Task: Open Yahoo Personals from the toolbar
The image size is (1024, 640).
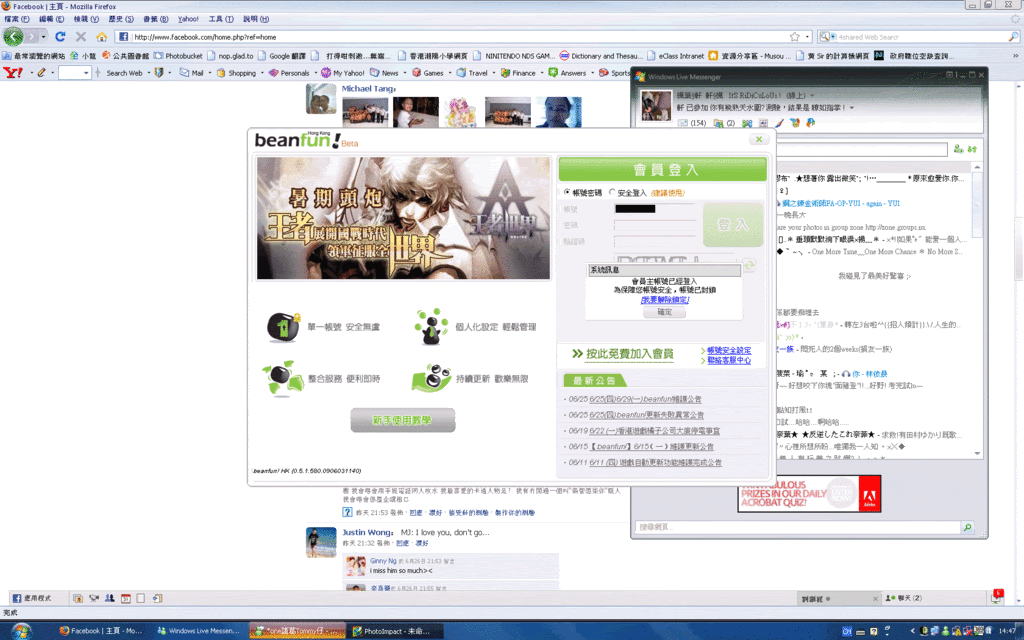Action: point(289,72)
